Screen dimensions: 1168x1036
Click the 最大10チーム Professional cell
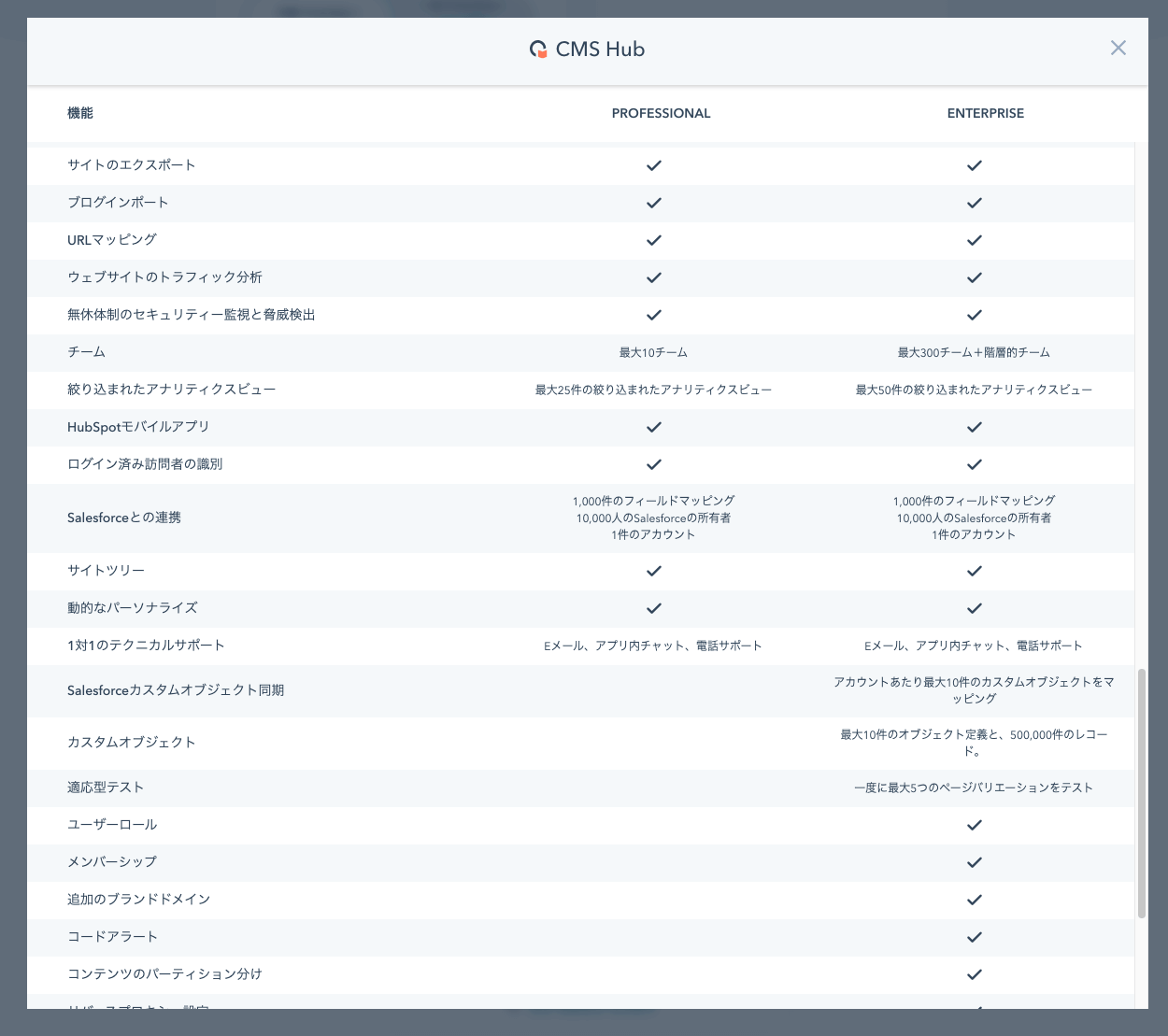(x=653, y=352)
